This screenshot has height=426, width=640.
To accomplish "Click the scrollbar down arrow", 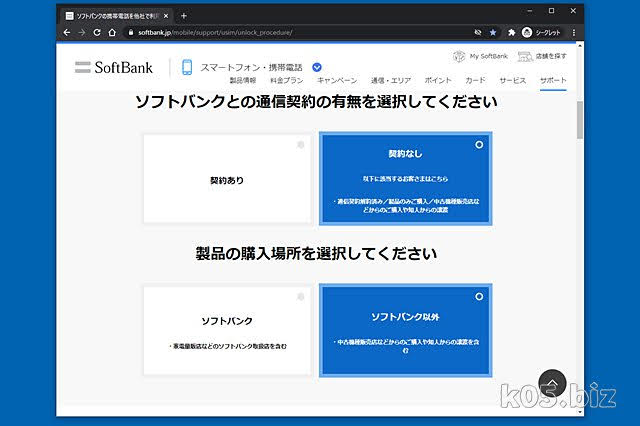I will (580, 412).
